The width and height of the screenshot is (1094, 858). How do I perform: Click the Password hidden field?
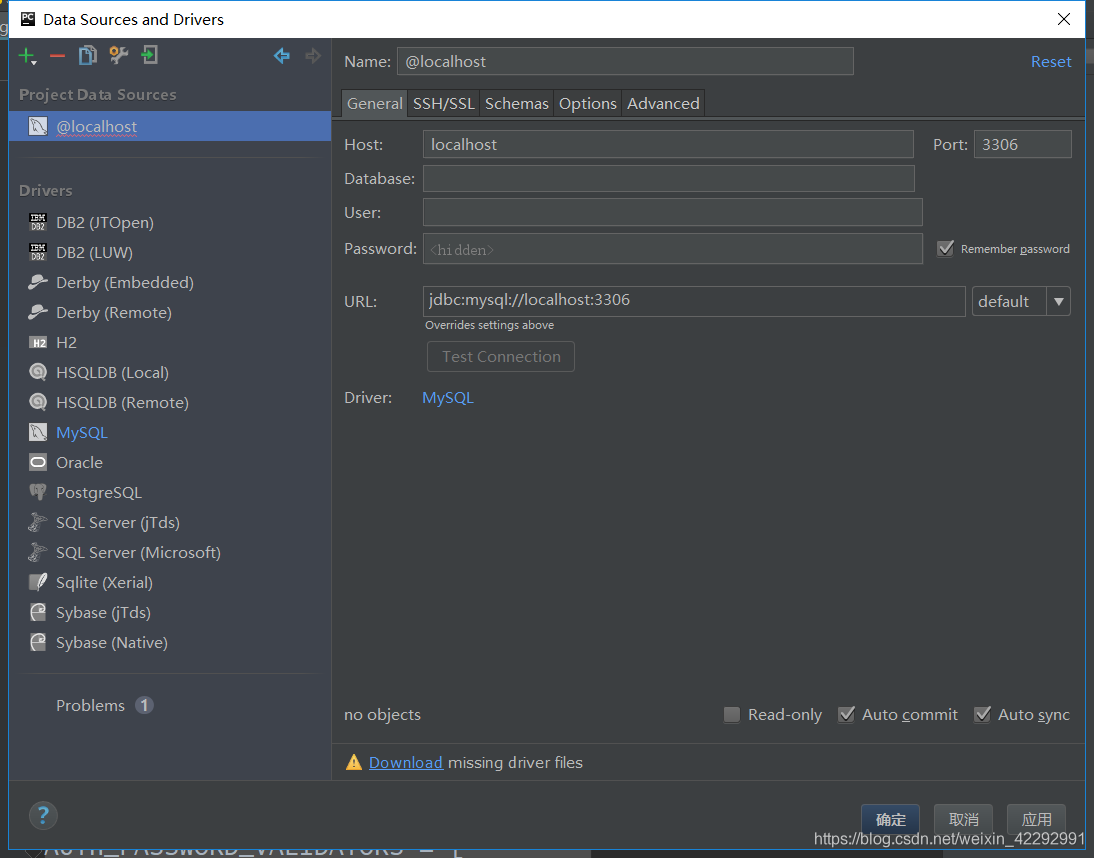[673, 249]
